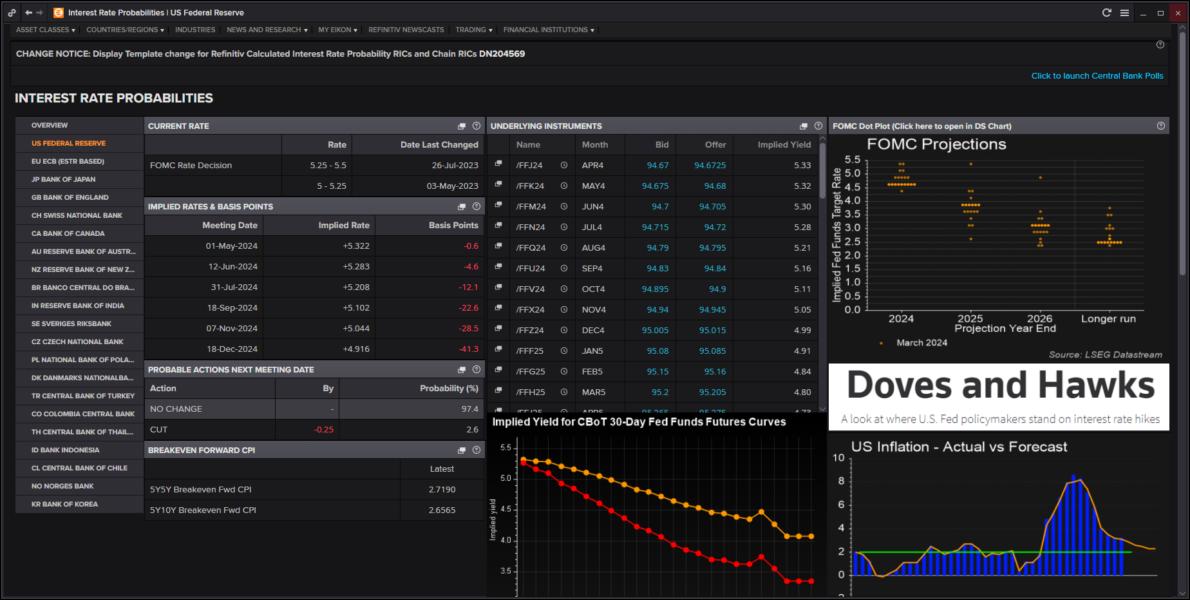Open the TRADING dropdown menu
Image resolution: width=1190 pixels, height=600 pixels.
tap(474, 30)
